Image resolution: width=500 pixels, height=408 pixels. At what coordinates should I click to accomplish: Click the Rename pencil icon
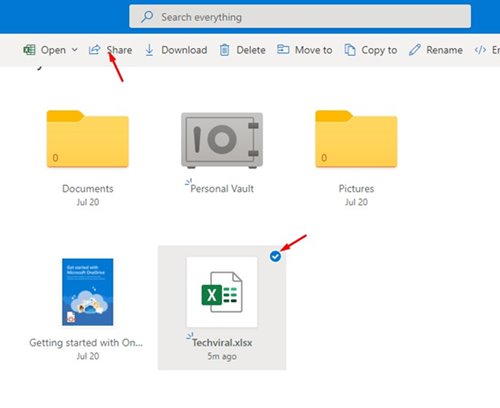[x=415, y=50]
